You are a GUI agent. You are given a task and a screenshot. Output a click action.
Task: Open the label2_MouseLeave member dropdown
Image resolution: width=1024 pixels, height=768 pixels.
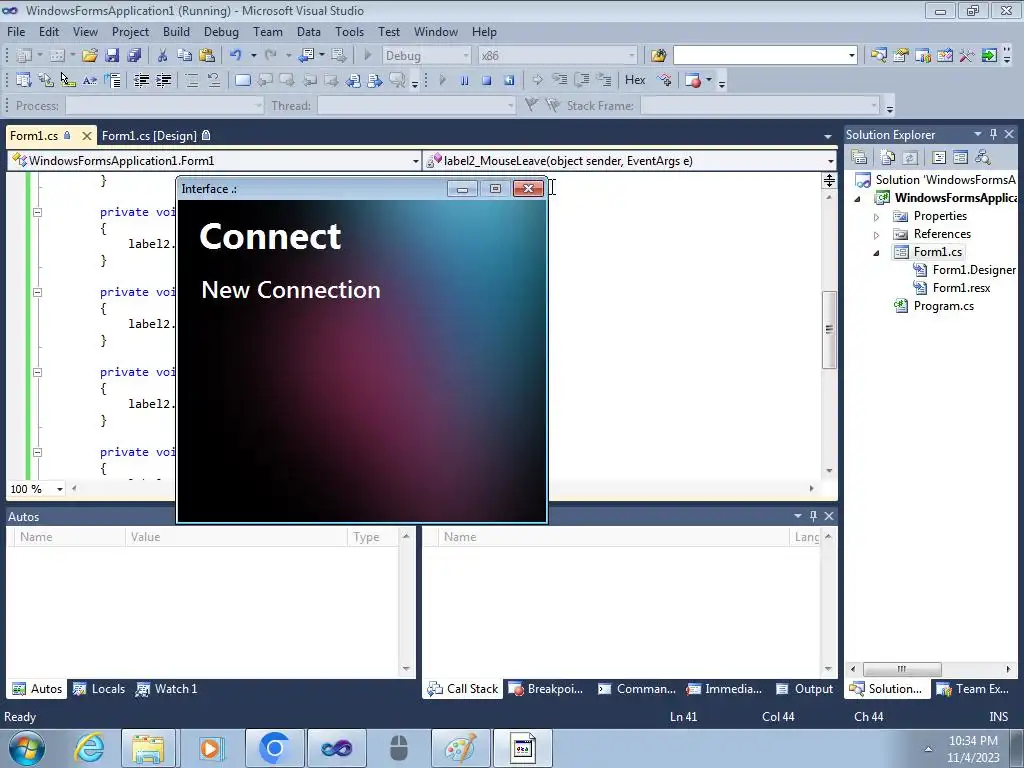[x=830, y=161]
